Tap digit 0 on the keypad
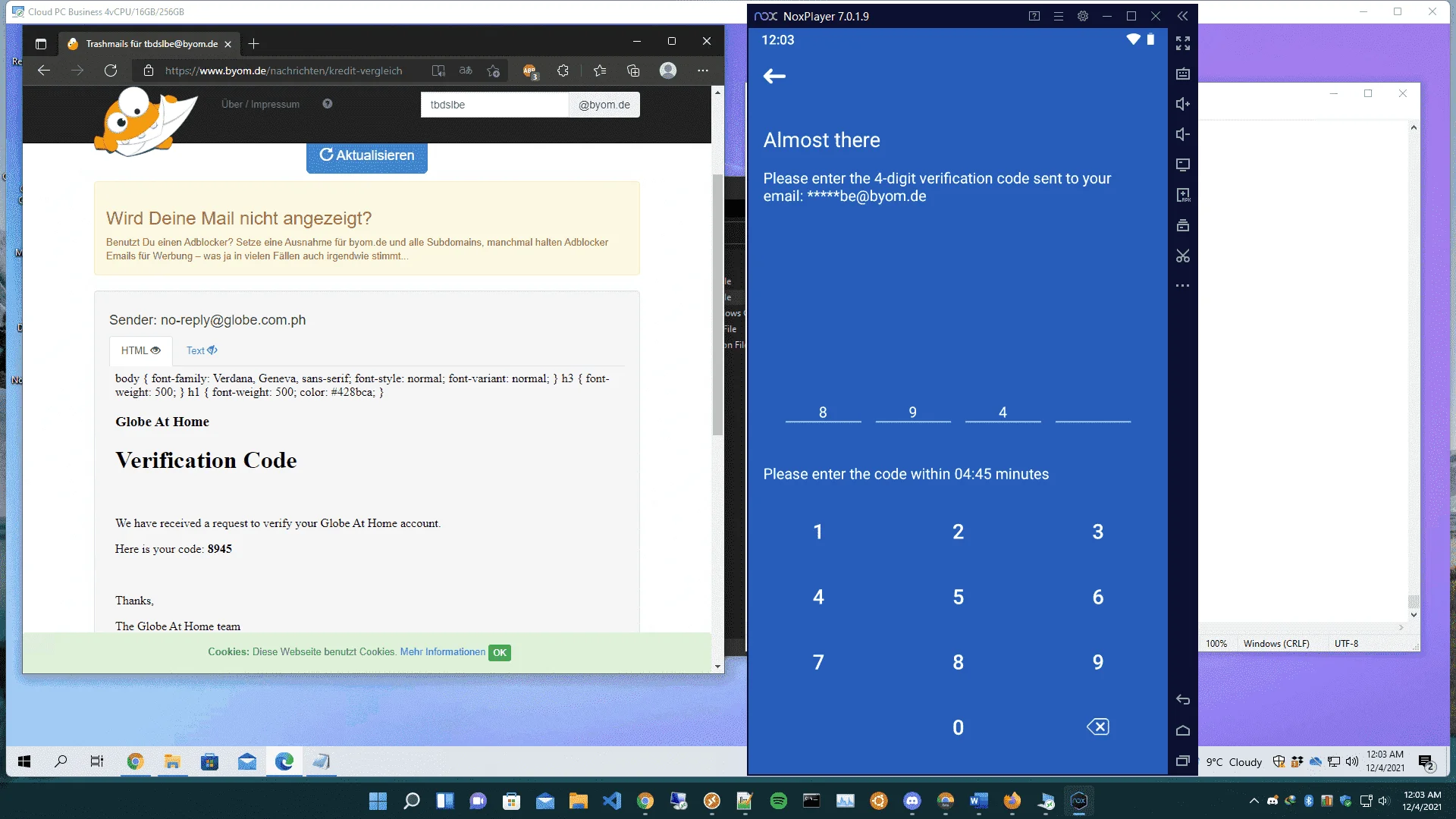1456x819 pixels. pyautogui.click(x=959, y=728)
